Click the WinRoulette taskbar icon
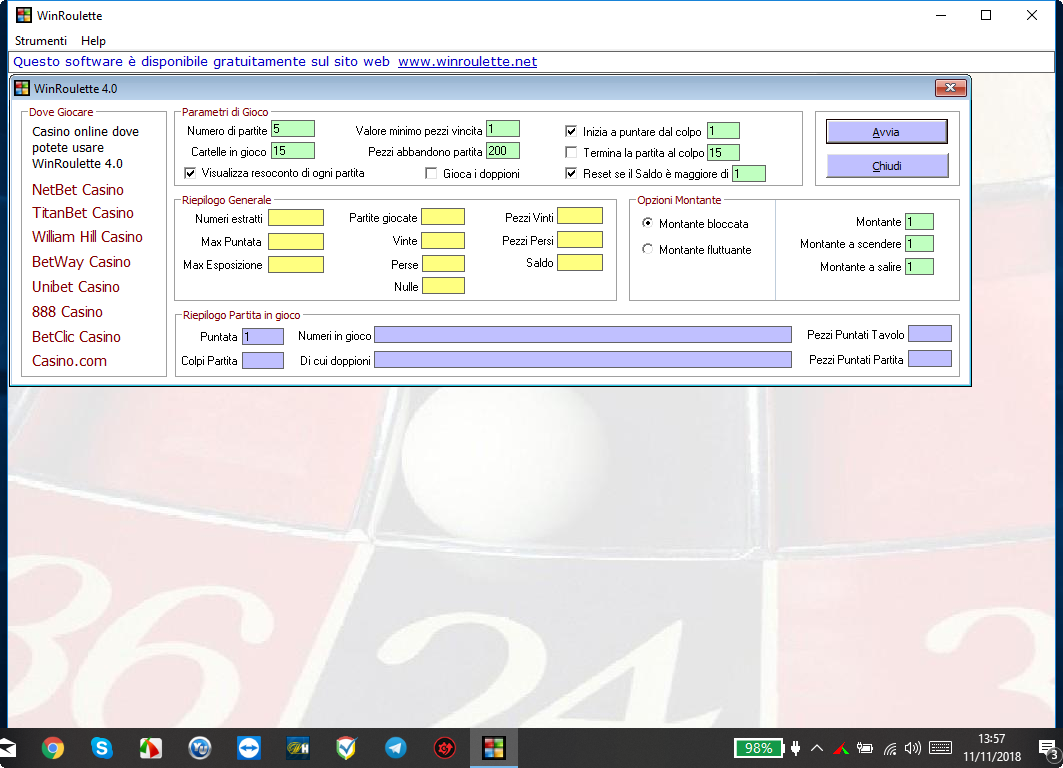The height and width of the screenshot is (768, 1063). pos(494,748)
